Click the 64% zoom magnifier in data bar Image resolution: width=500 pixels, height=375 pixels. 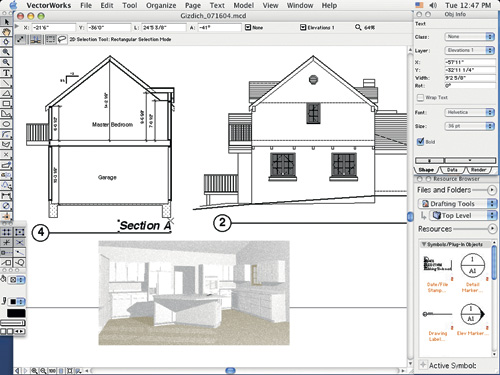358,27
